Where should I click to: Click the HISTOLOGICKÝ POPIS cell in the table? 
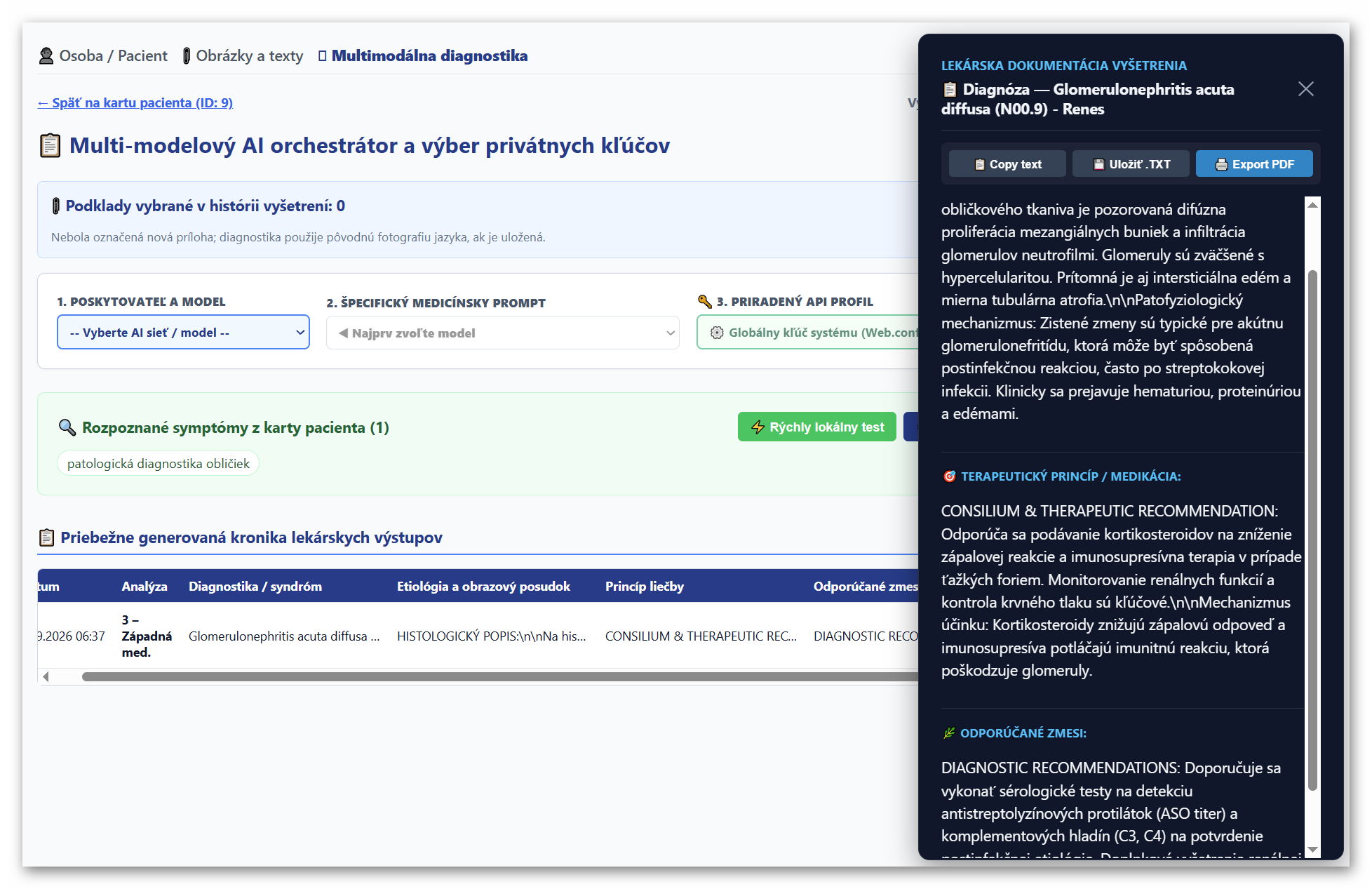point(491,636)
